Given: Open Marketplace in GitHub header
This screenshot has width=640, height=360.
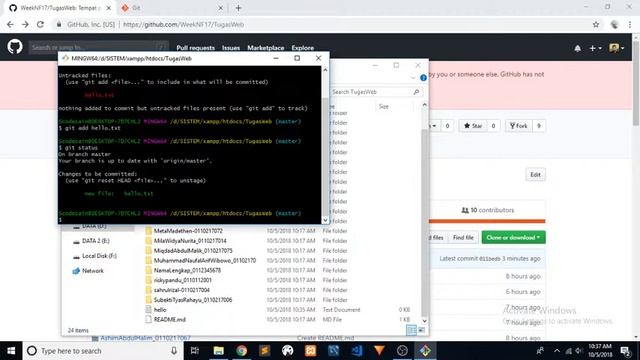Looking at the screenshot, I should pos(266,48).
